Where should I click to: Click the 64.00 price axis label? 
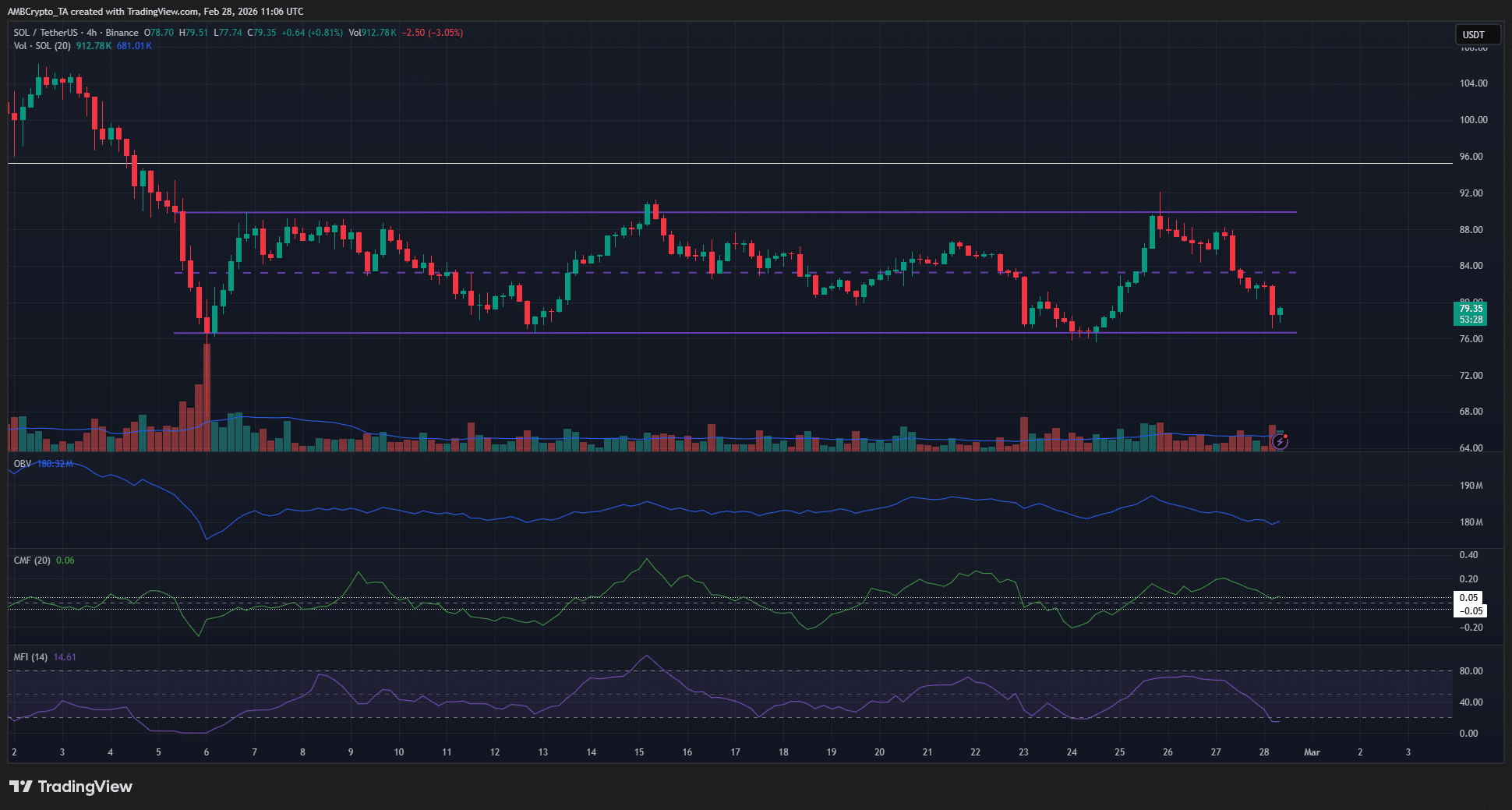(1471, 448)
